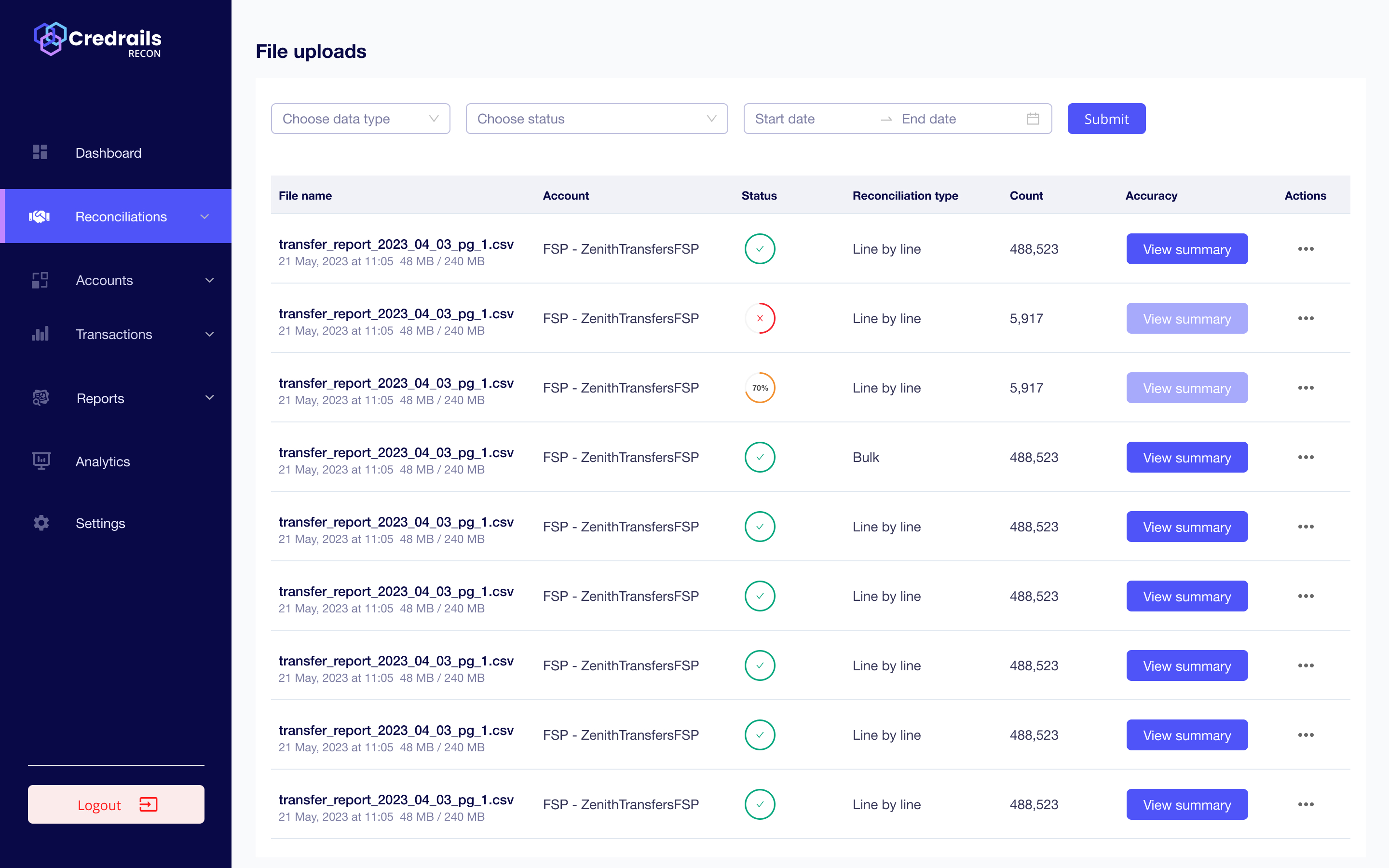Click the logout arrow icon
The height and width of the screenshot is (868, 1389).
[x=149, y=804]
